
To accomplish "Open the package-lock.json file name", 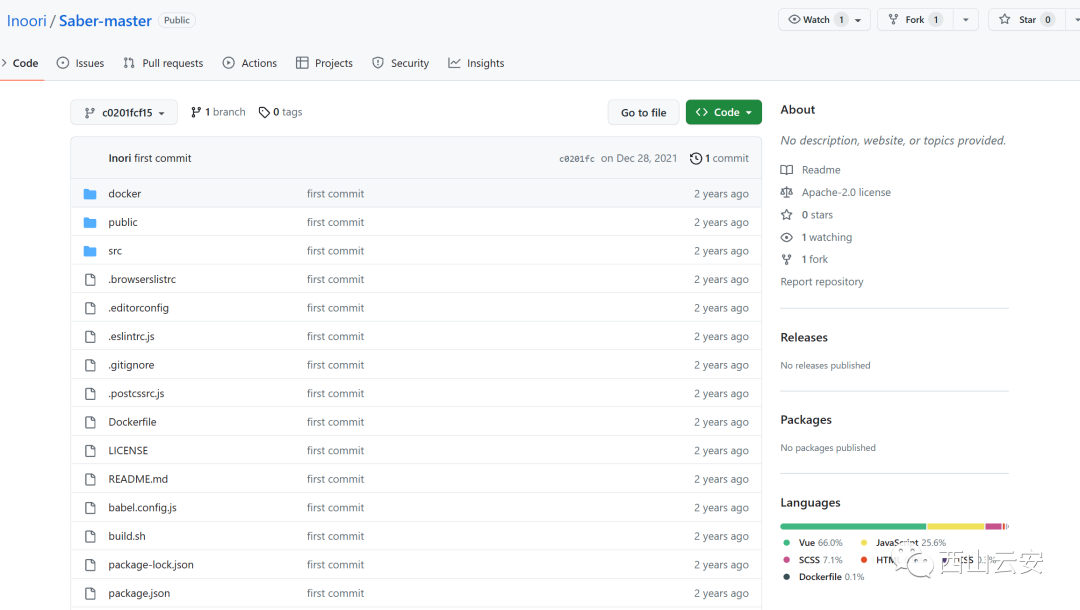I will (151, 565).
